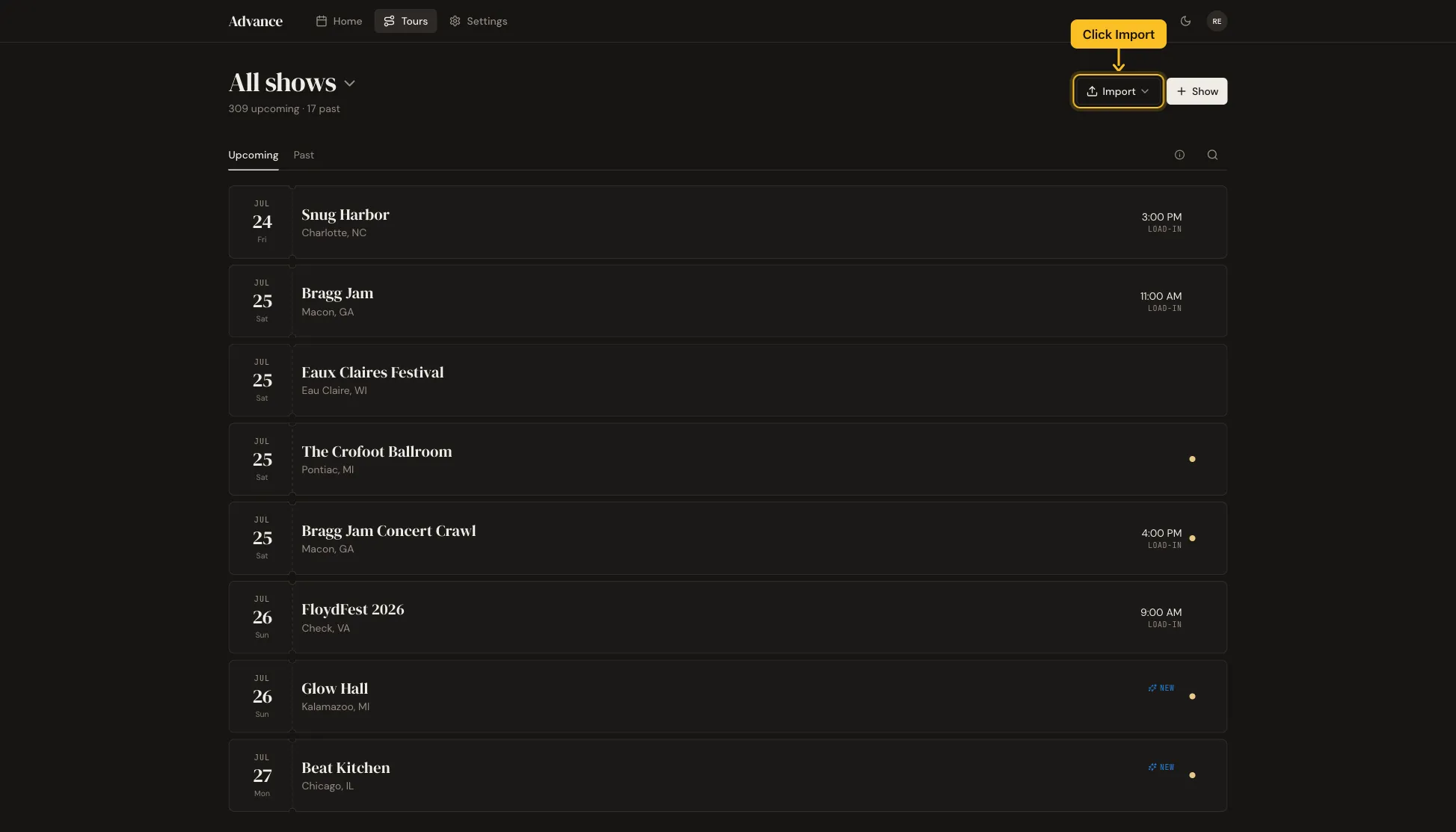This screenshot has height=832, width=1456.
Task: Click the Jul 26 date for FloydFest 2026
Action: click(x=262, y=617)
